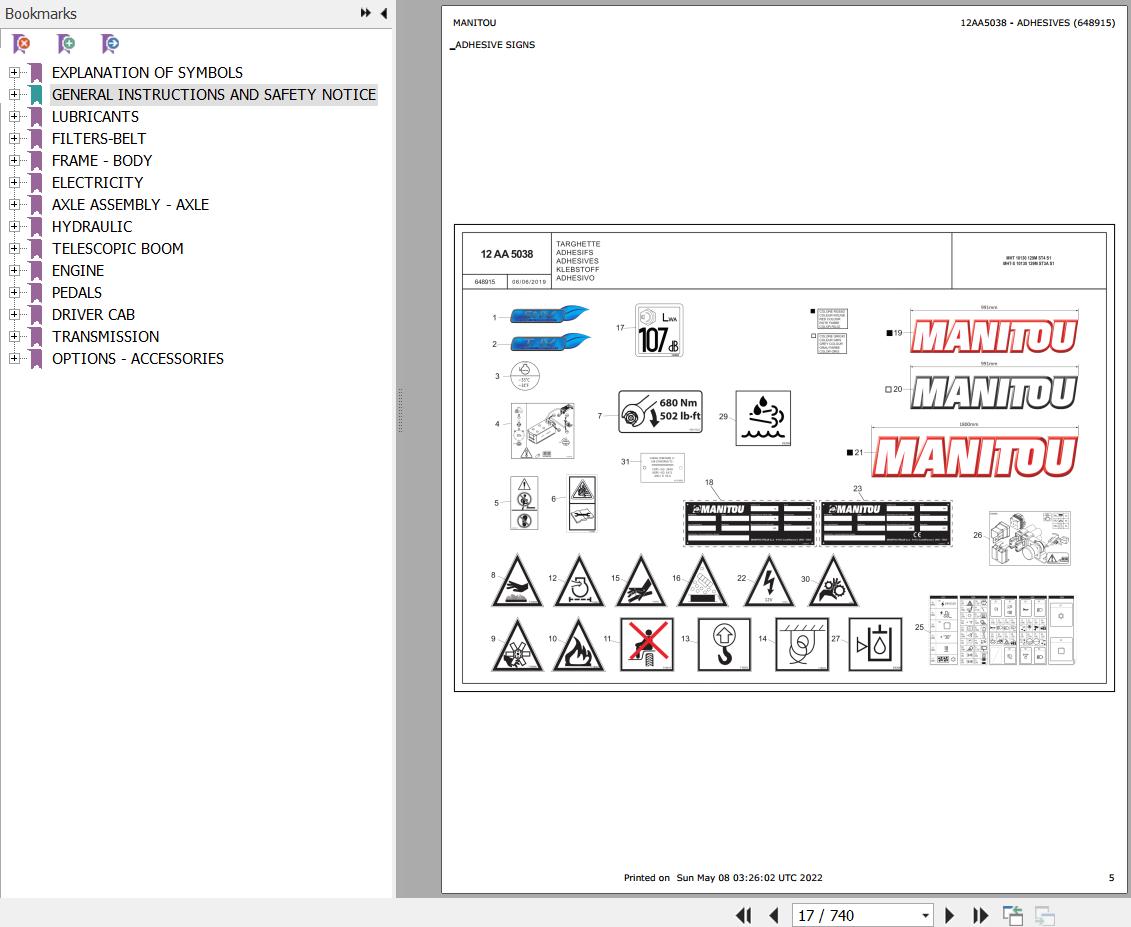Click the bookmark icon beside ENGINE

(36, 271)
